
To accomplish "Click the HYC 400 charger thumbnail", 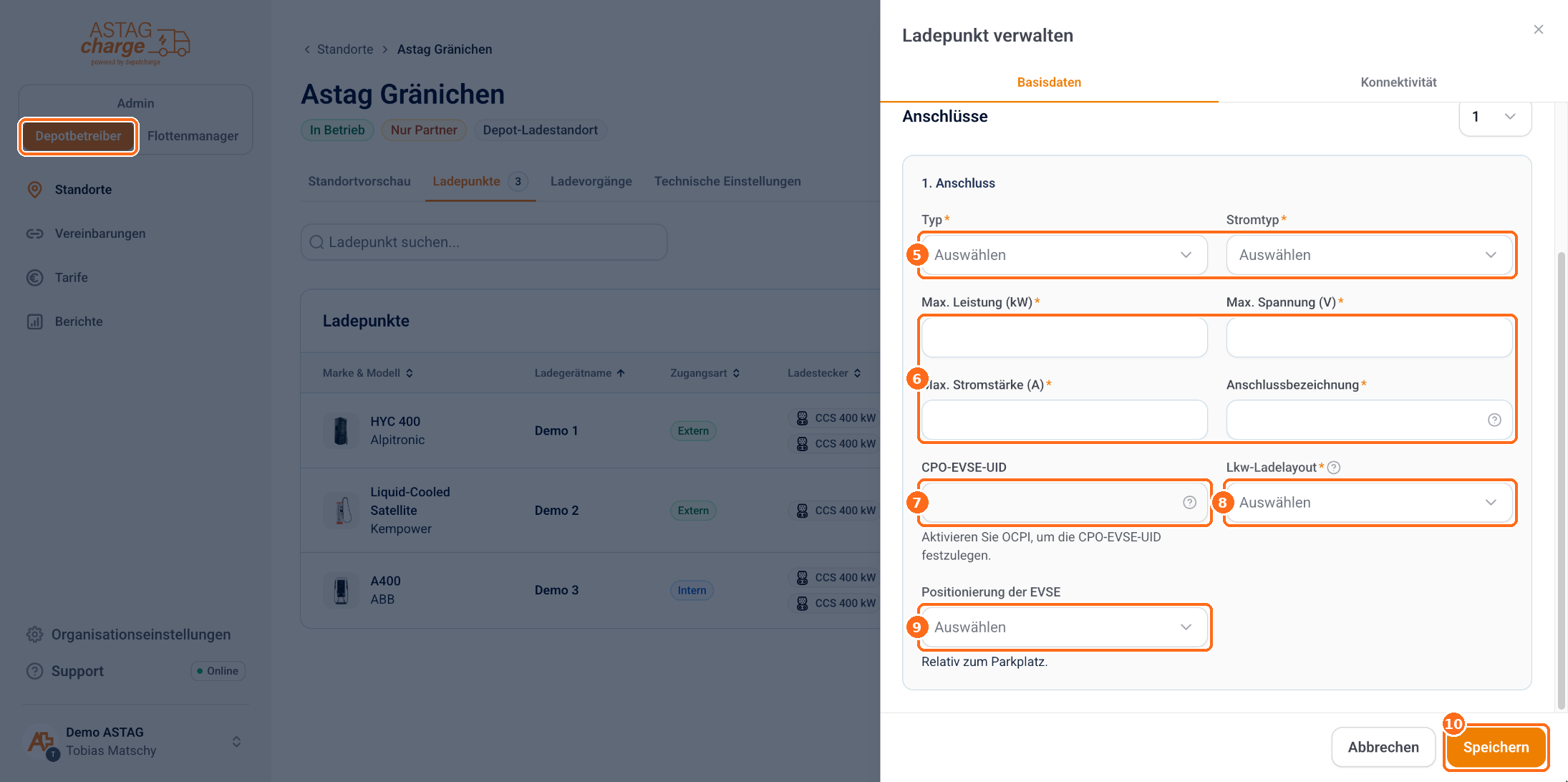I will click(x=341, y=431).
